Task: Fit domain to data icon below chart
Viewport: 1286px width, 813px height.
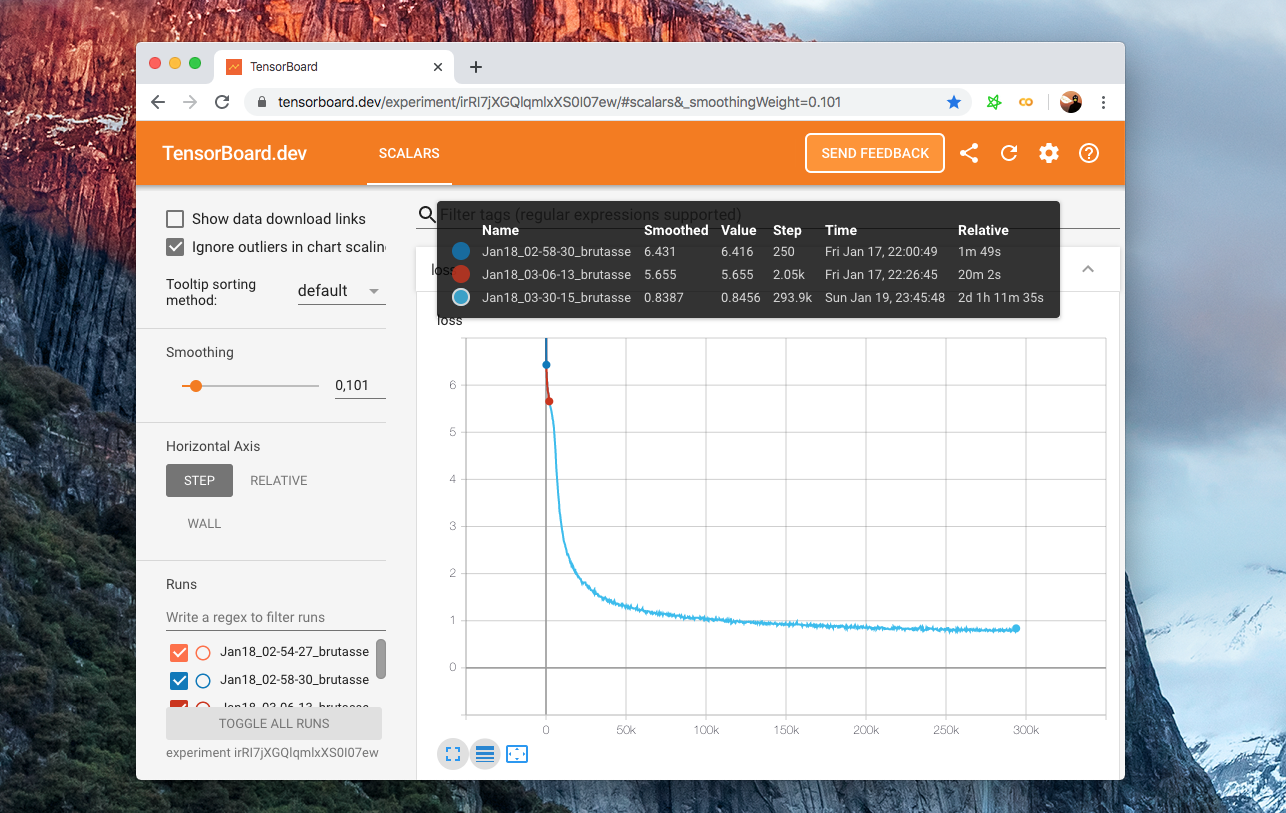Action: click(517, 754)
